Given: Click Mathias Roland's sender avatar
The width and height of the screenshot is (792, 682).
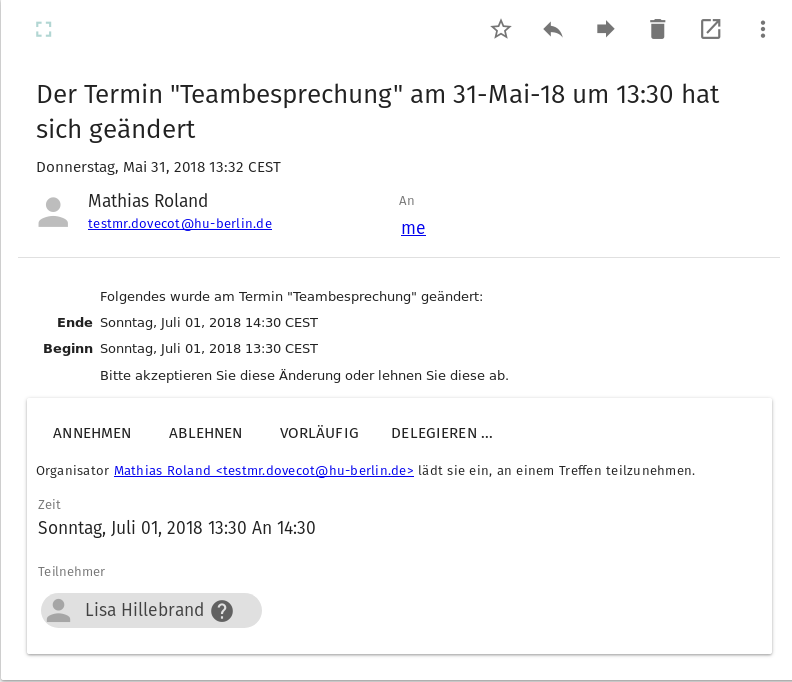Looking at the screenshot, I should tap(53, 212).
